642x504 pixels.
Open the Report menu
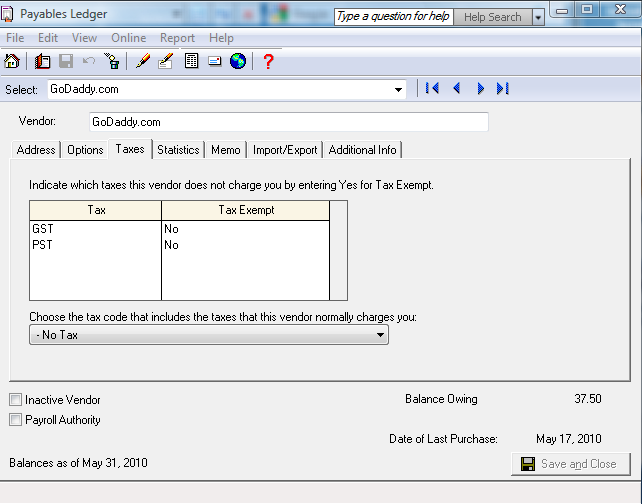[x=177, y=38]
